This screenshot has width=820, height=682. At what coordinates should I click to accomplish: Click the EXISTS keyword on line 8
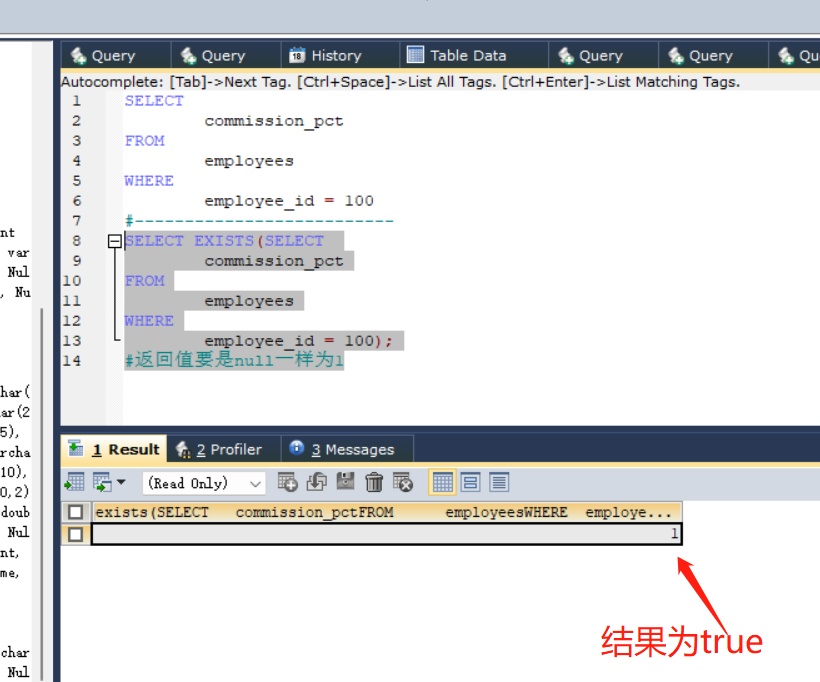(x=224, y=241)
